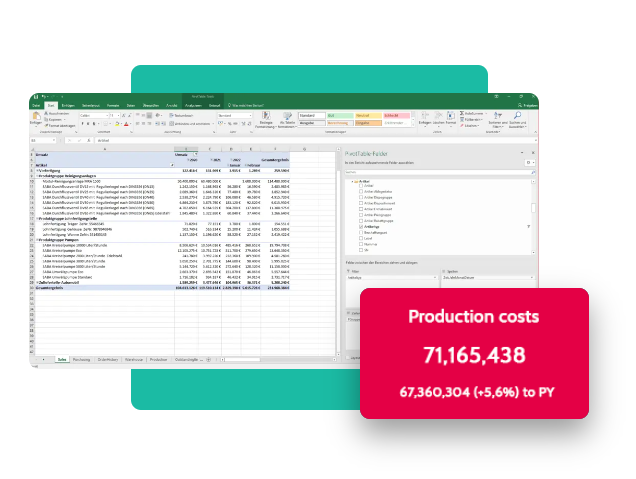Open the PivotTable fields gear dropdown

(530, 163)
